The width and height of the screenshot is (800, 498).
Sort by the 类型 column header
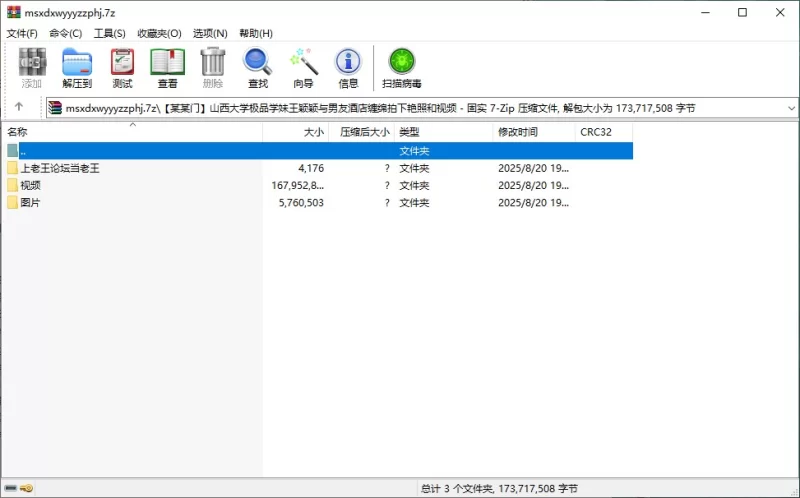point(444,132)
